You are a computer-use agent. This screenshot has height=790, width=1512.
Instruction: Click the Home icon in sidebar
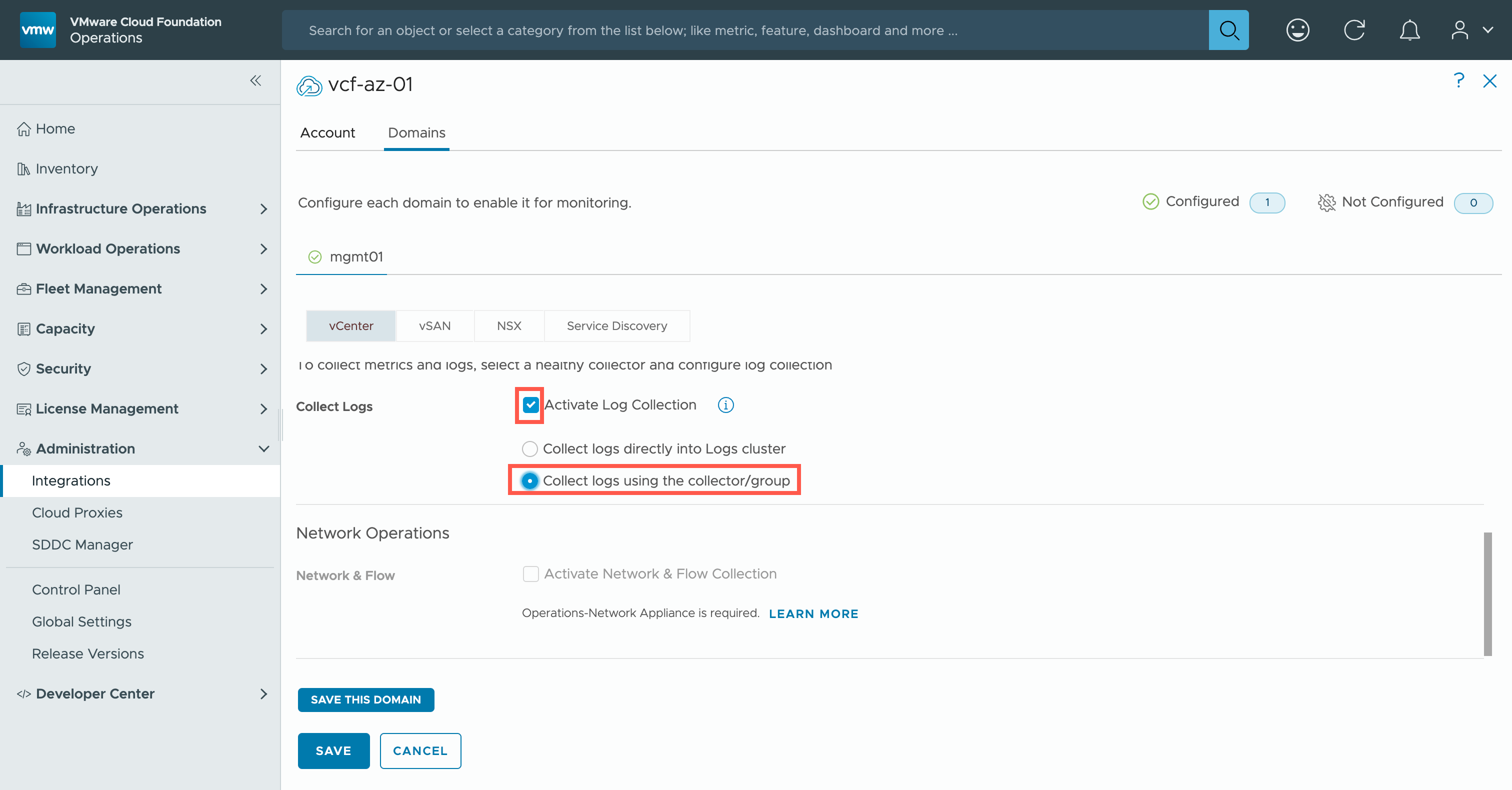click(23, 128)
